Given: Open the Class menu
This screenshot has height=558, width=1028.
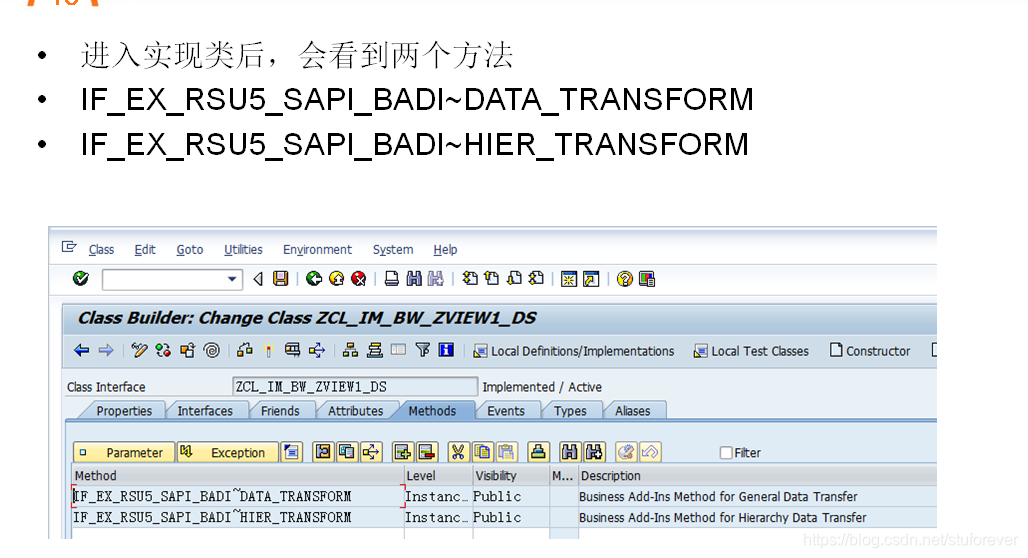Looking at the screenshot, I should (x=101, y=250).
